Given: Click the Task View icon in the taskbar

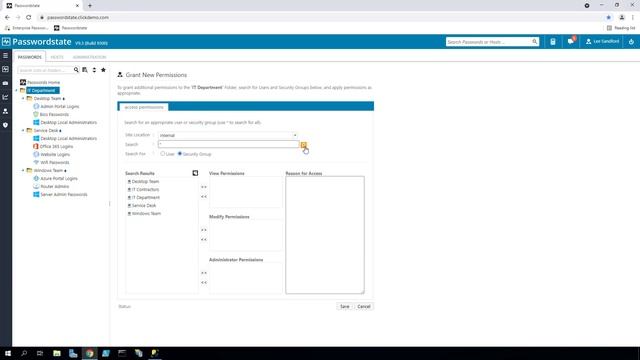Looking at the screenshot, I should coord(40,353).
